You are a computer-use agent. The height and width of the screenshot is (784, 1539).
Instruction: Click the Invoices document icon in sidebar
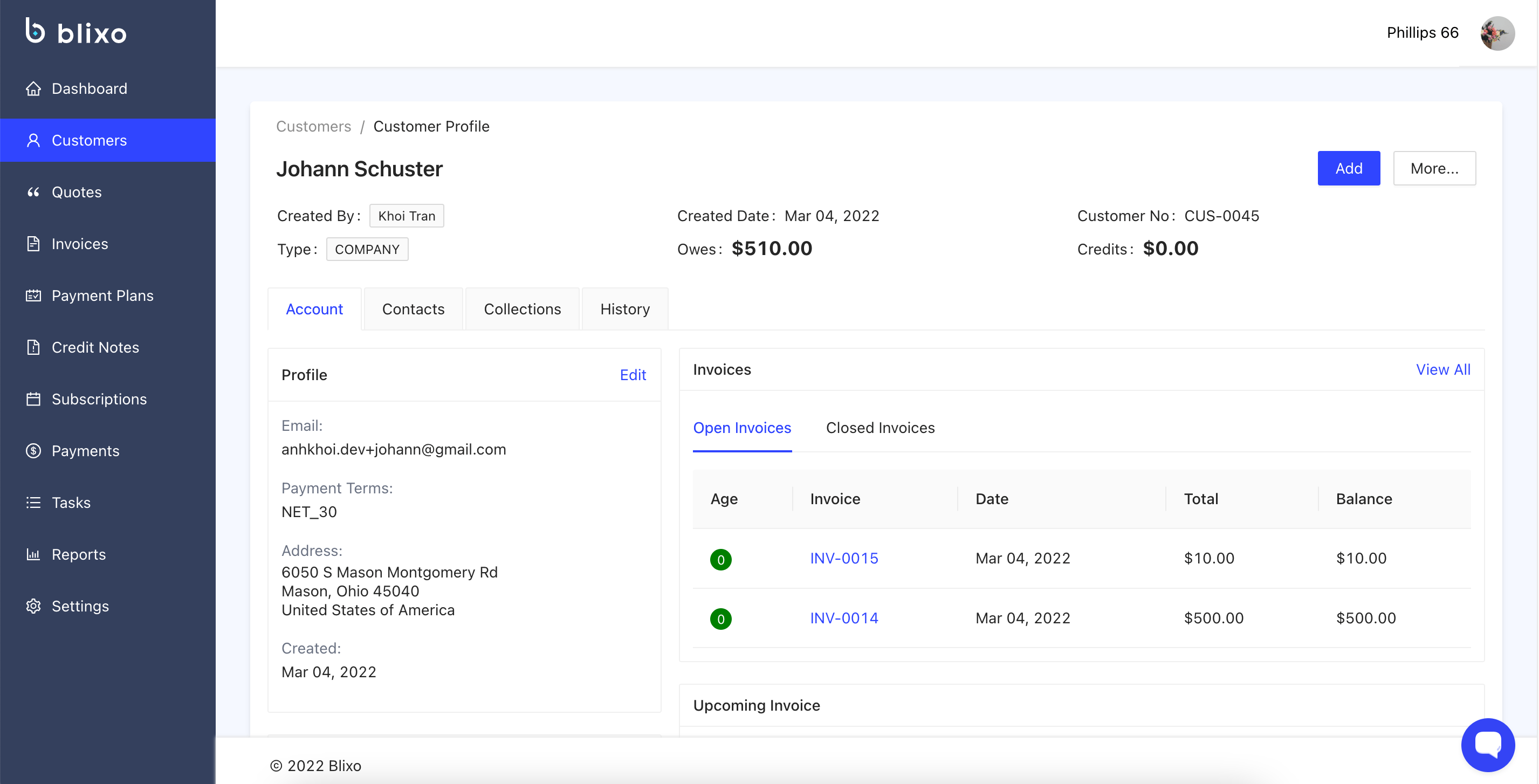[x=33, y=244]
